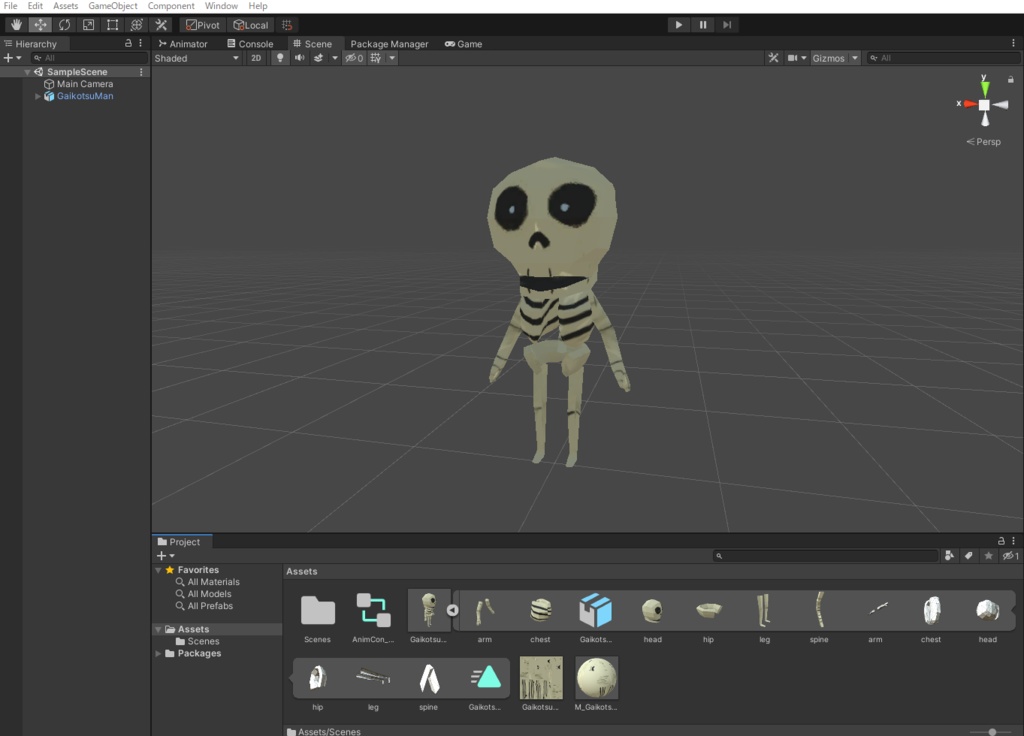The width and height of the screenshot is (1024, 736).
Task: Open the Help menu
Action: pos(258,6)
